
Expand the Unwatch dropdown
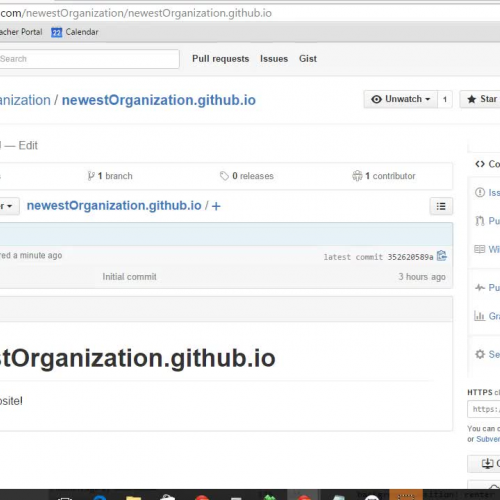[401, 99]
